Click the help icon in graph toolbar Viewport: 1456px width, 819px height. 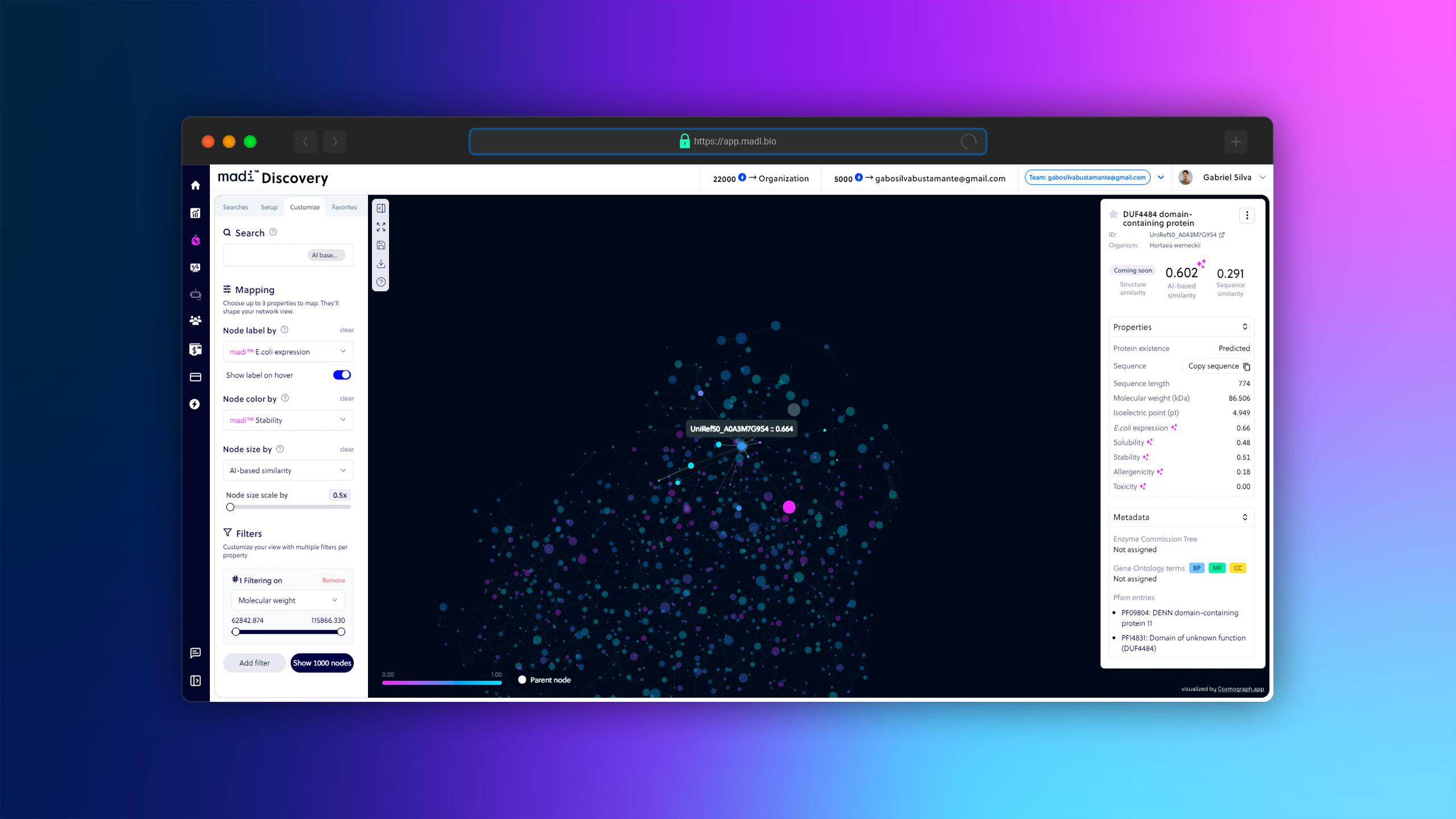click(381, 282)
